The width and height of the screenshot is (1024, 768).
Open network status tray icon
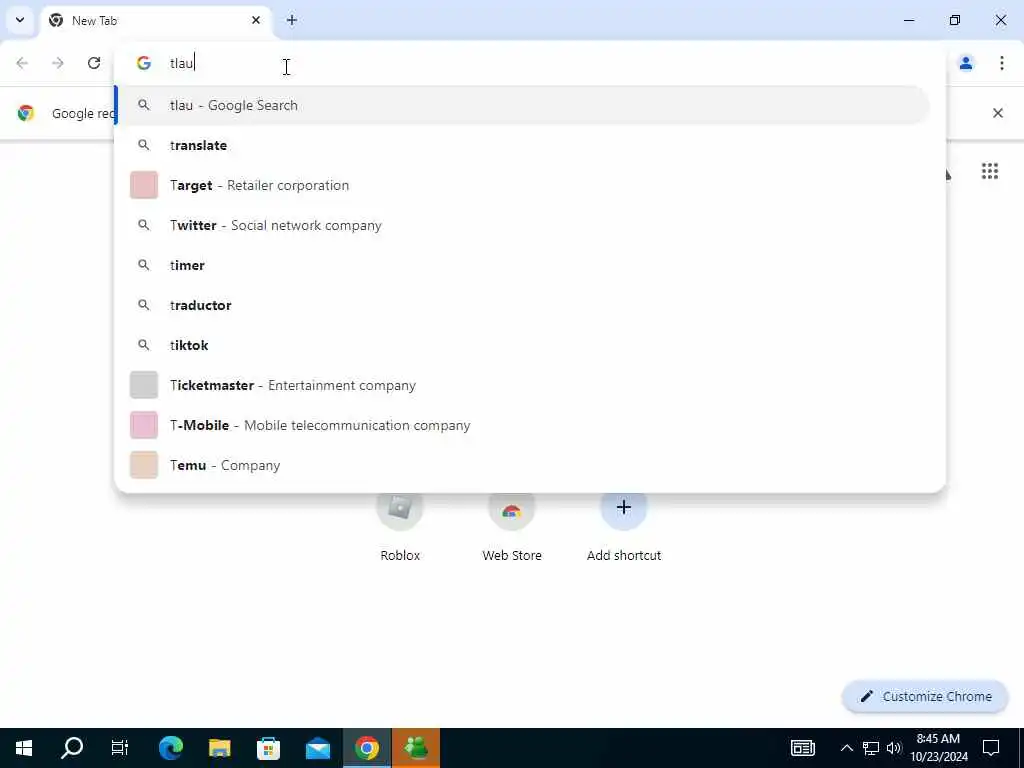tap(871, 748)
